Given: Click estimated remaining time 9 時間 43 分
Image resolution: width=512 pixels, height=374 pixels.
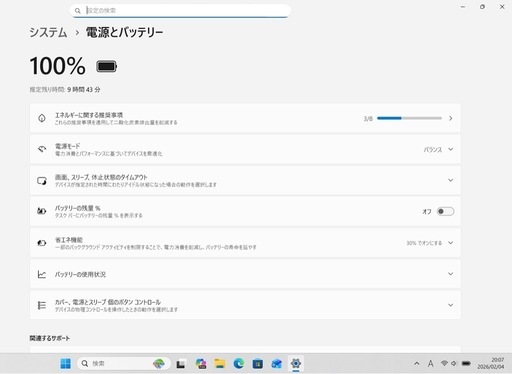Looking at the screenshot, I should coord(84,89).
